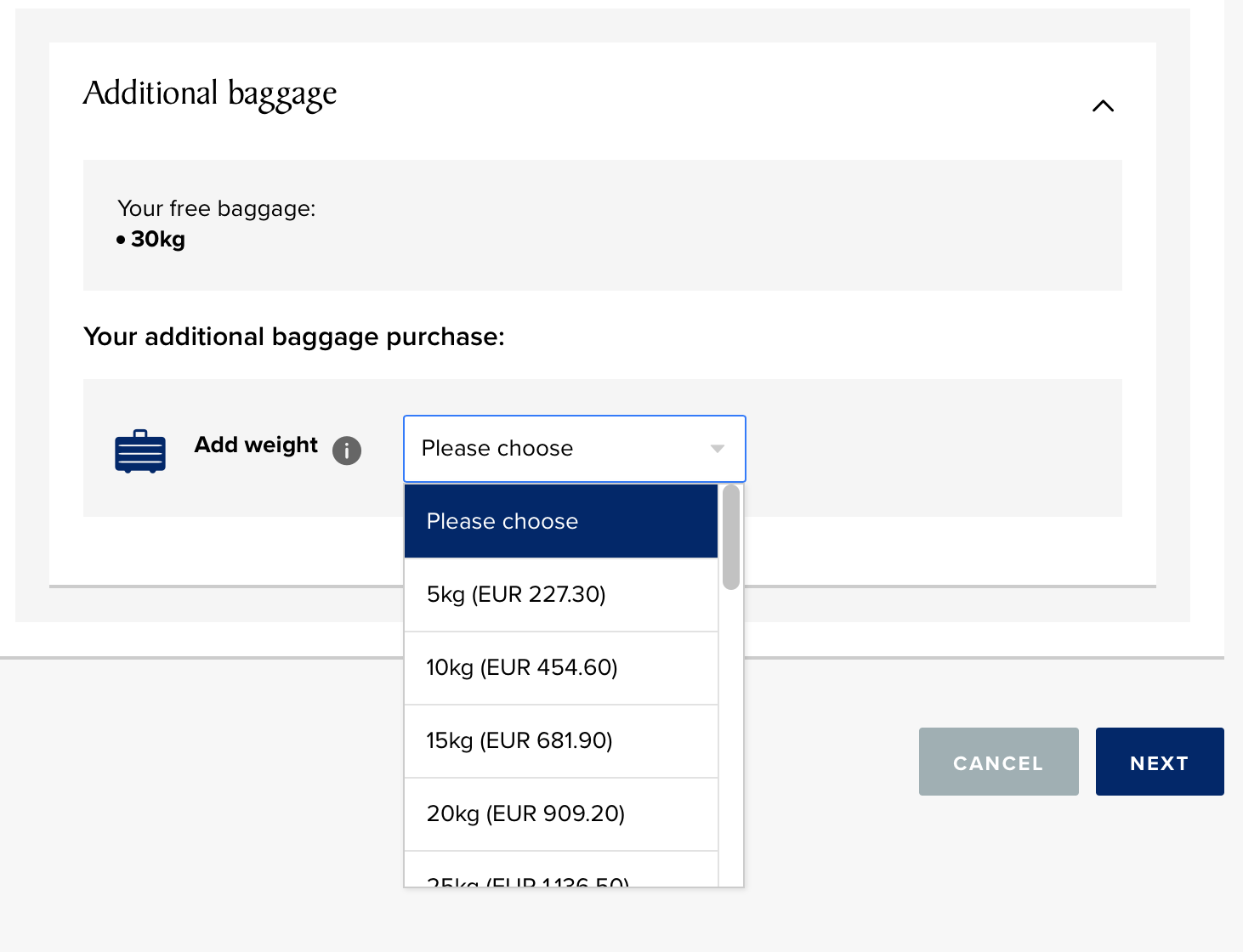Image resolution: width=1243 pixels, height=952 pixels.
Task: Select the highlighted 'Please choose' list option
Action: 561,521
